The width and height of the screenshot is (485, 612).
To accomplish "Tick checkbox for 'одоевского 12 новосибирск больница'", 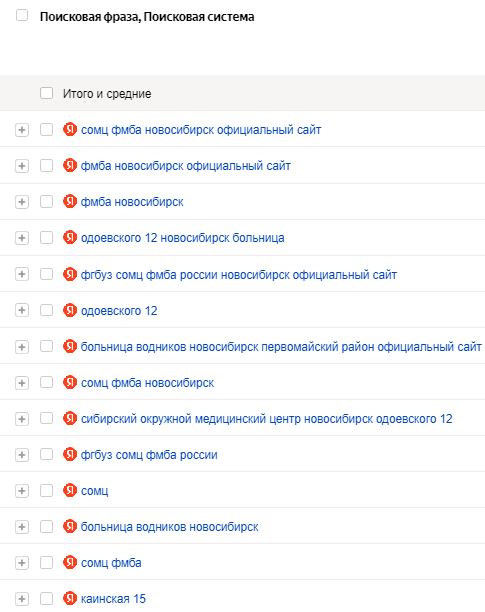I will pos(46,238).
